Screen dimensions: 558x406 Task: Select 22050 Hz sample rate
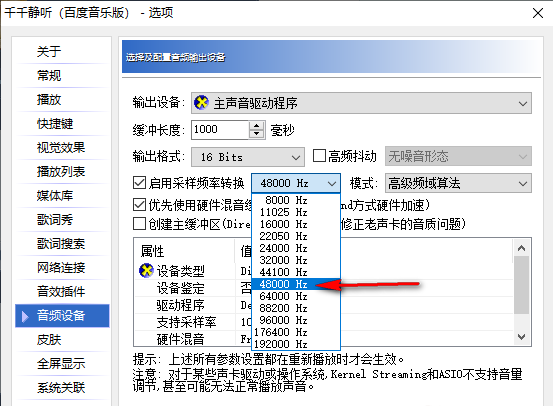pos(296,236)
